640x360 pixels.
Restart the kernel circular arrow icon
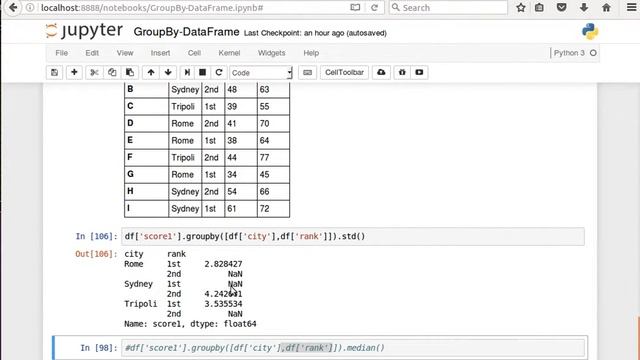pyautogui.click(x=218, y=72)
